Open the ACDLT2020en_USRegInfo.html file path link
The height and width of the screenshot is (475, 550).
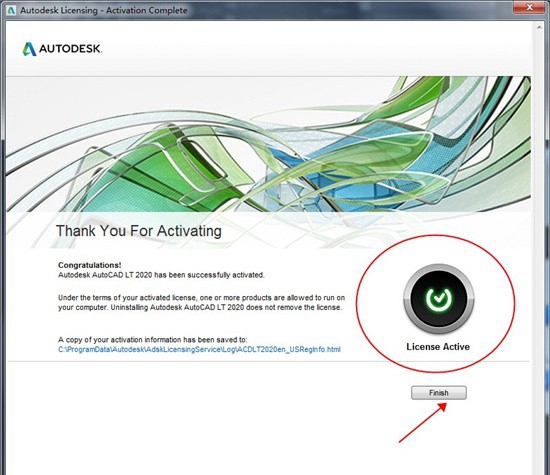199,349
